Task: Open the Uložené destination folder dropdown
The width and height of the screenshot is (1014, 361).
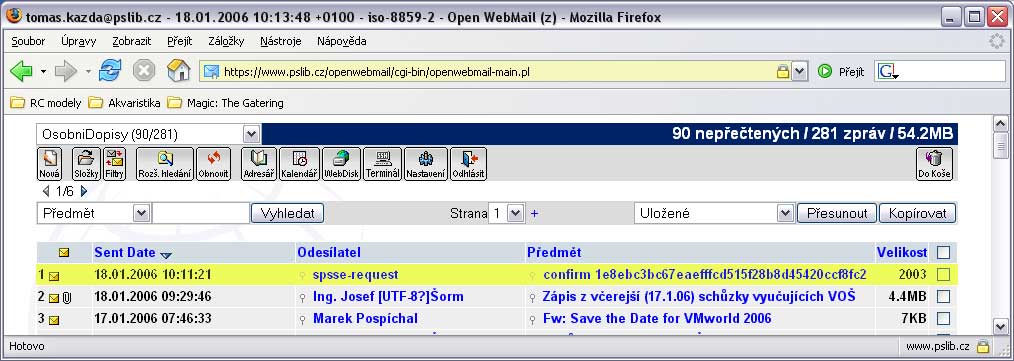Action: pos(785,213)
